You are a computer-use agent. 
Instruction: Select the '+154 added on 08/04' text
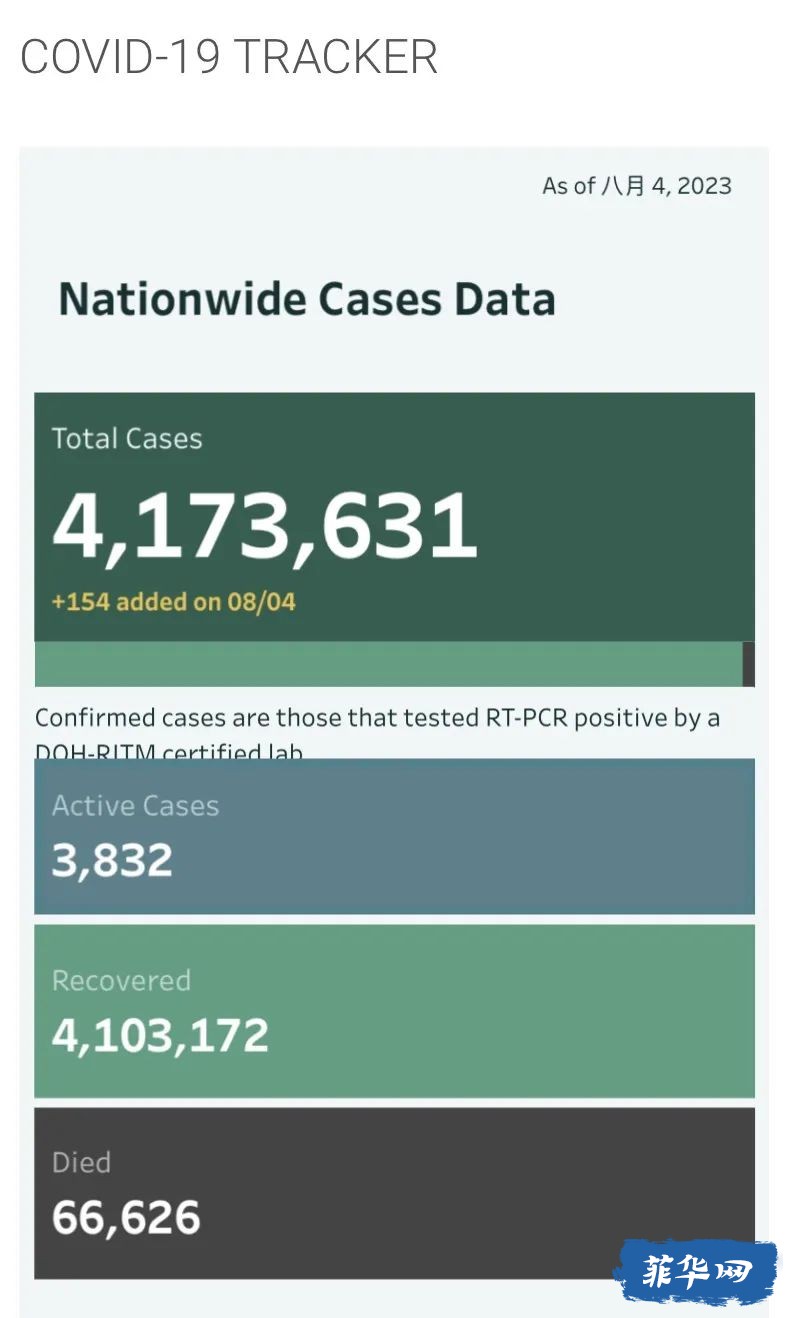[174, 601]
